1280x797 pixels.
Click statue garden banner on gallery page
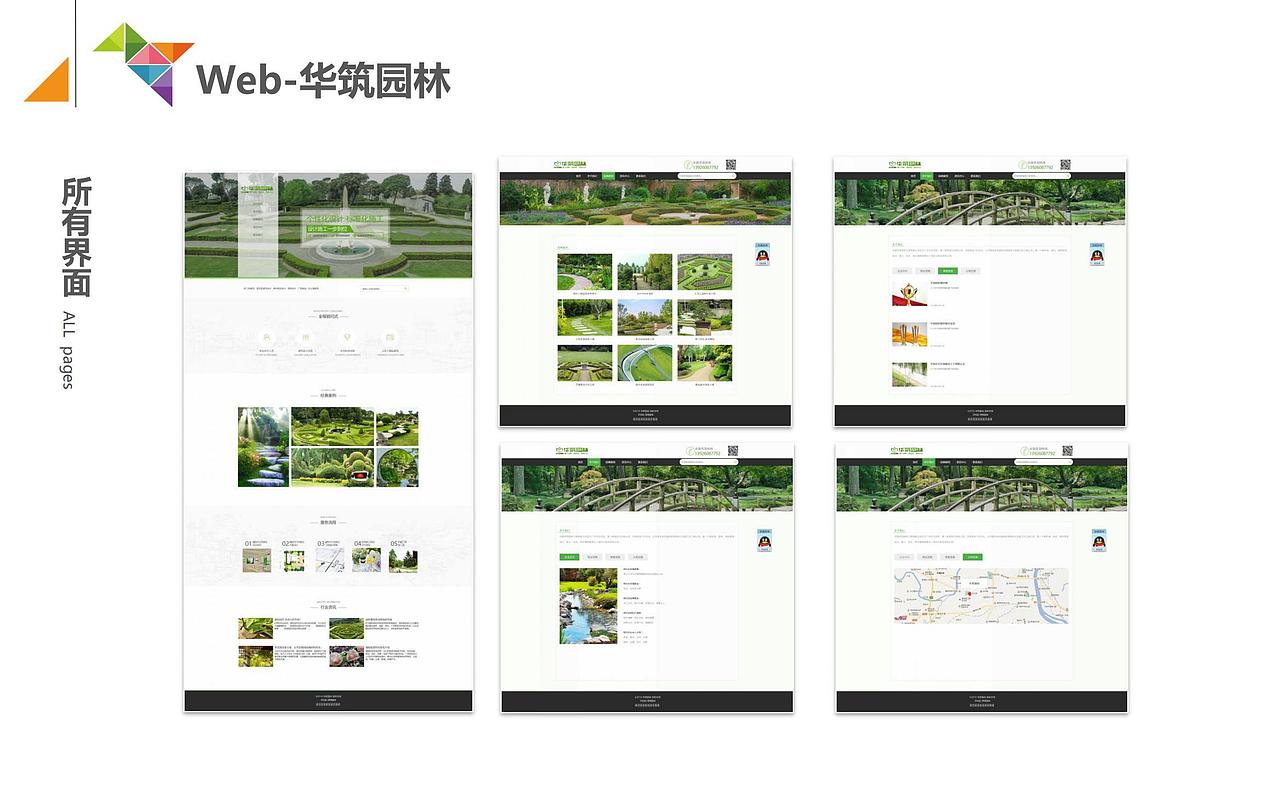coord(646,203)
